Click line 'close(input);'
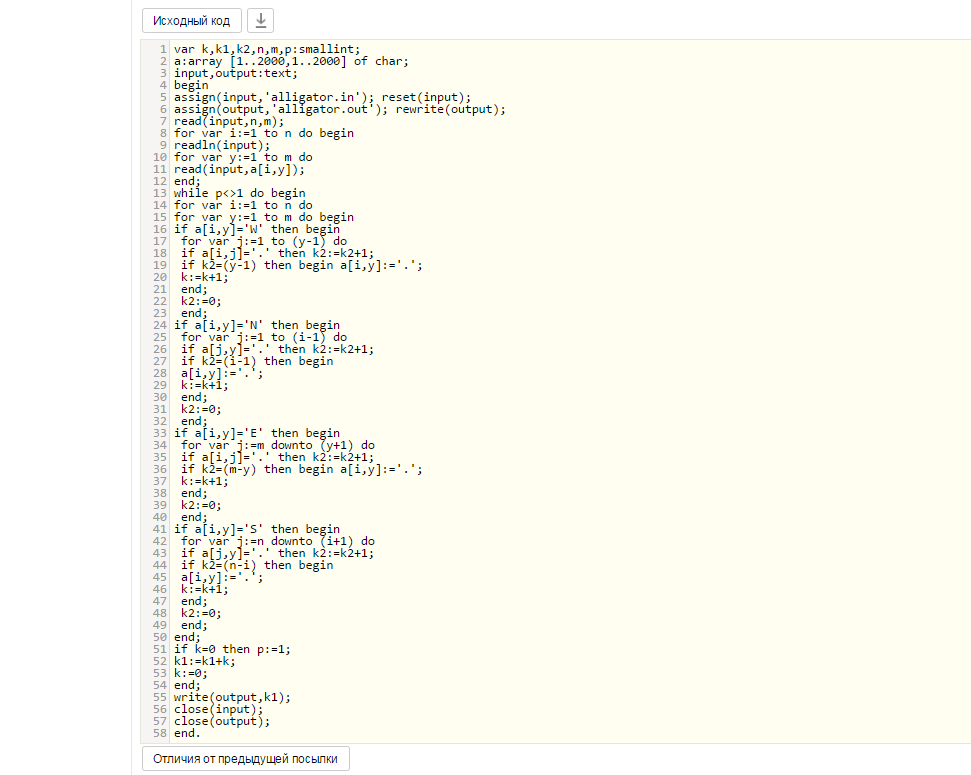 [218, 709]
